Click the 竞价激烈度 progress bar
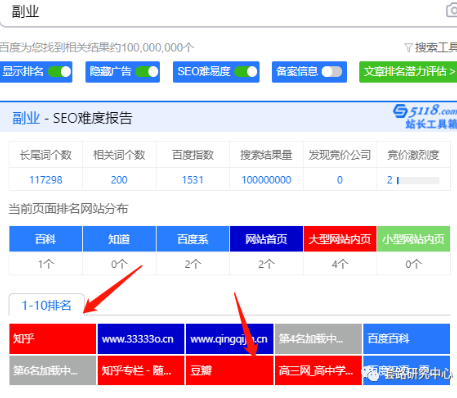457x398 pixels. click(x=418, y=181)
